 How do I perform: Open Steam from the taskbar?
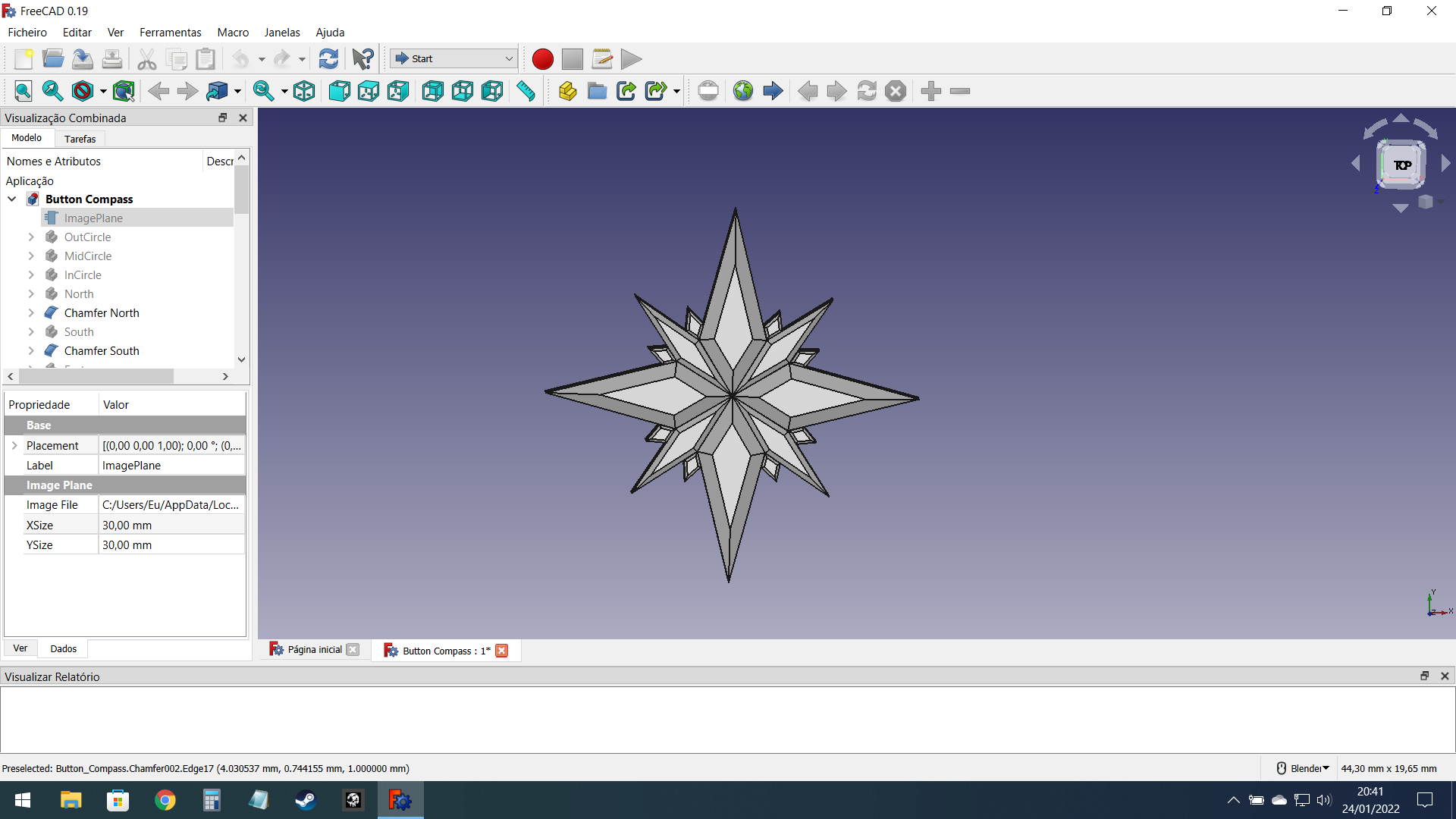point(306,800)
